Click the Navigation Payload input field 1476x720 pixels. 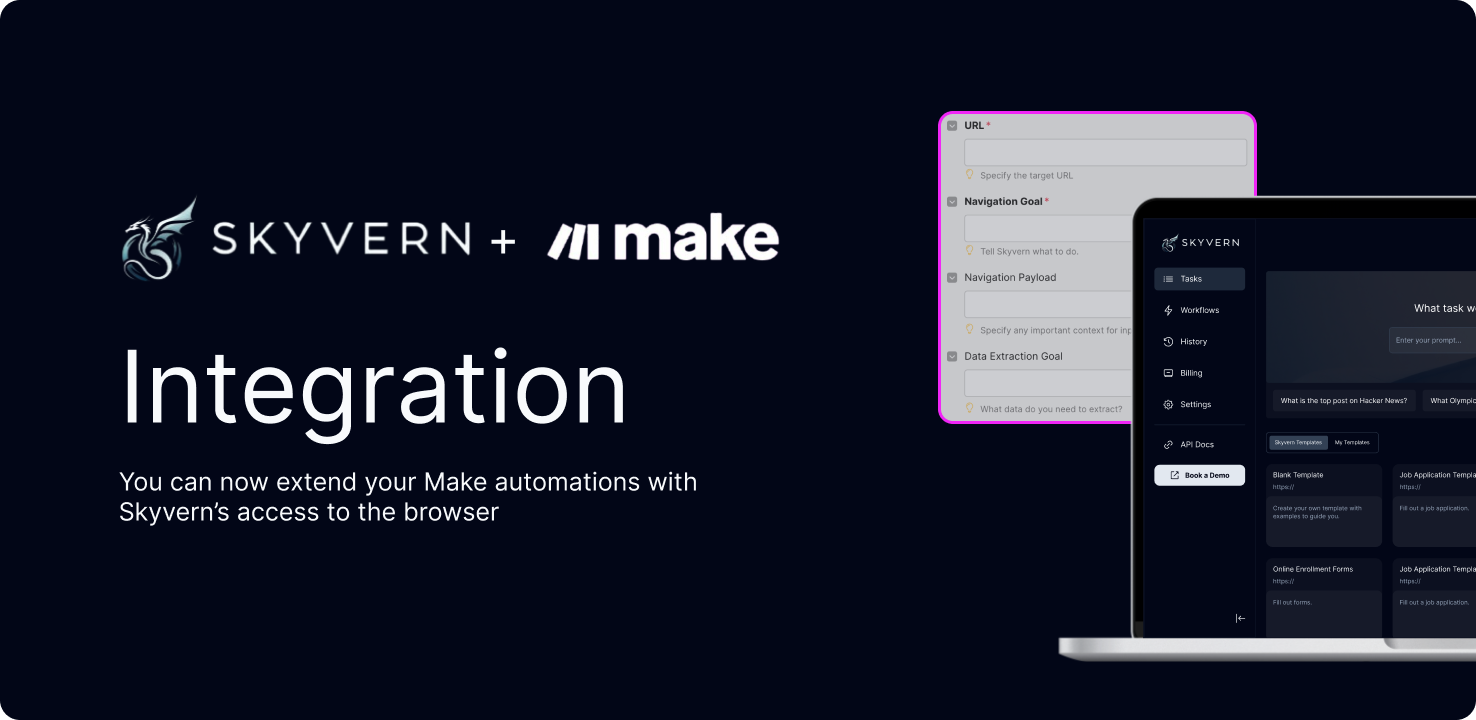tap(1048, 304)
